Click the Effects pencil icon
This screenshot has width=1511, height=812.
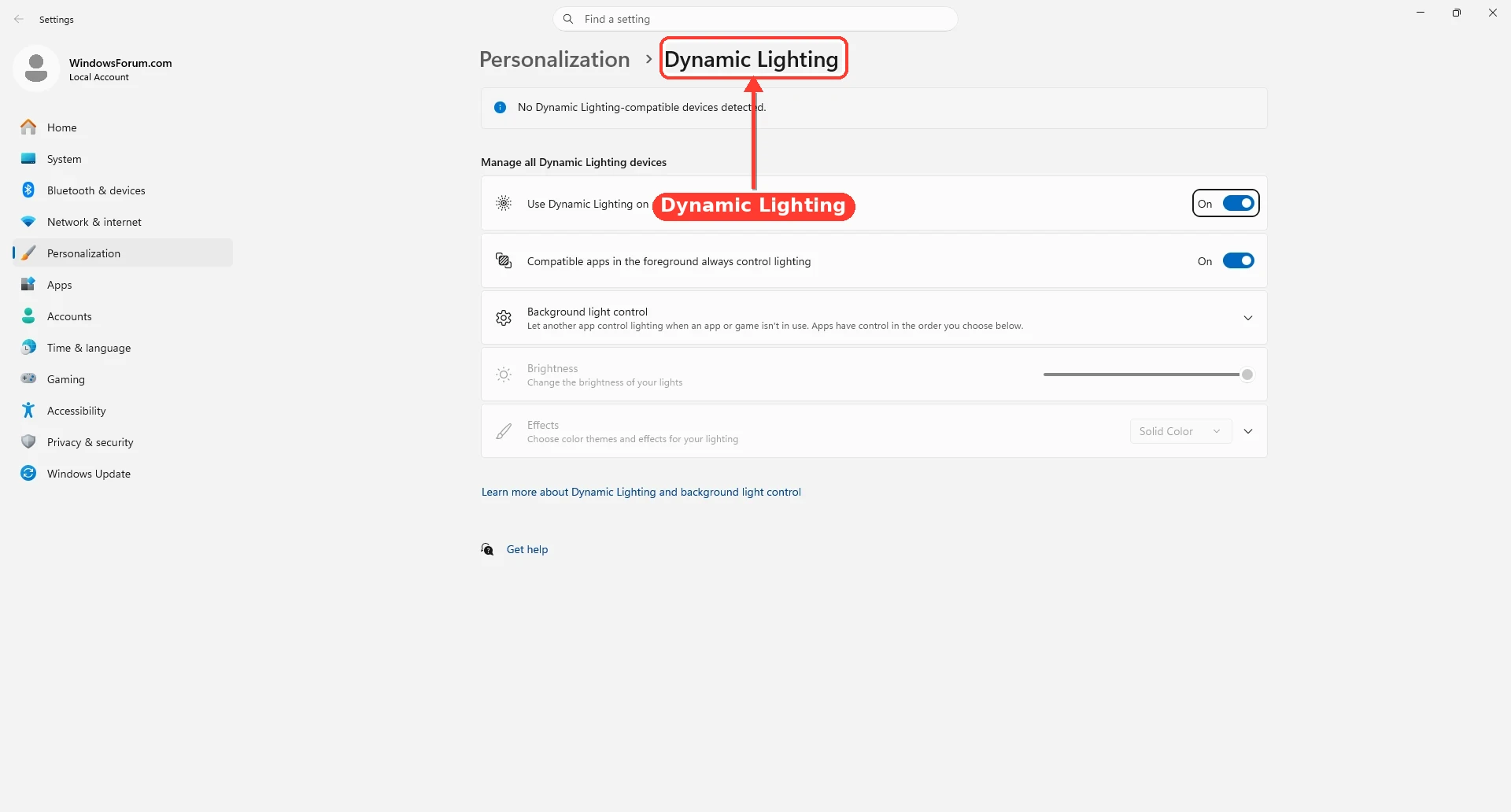coord(504,431)
